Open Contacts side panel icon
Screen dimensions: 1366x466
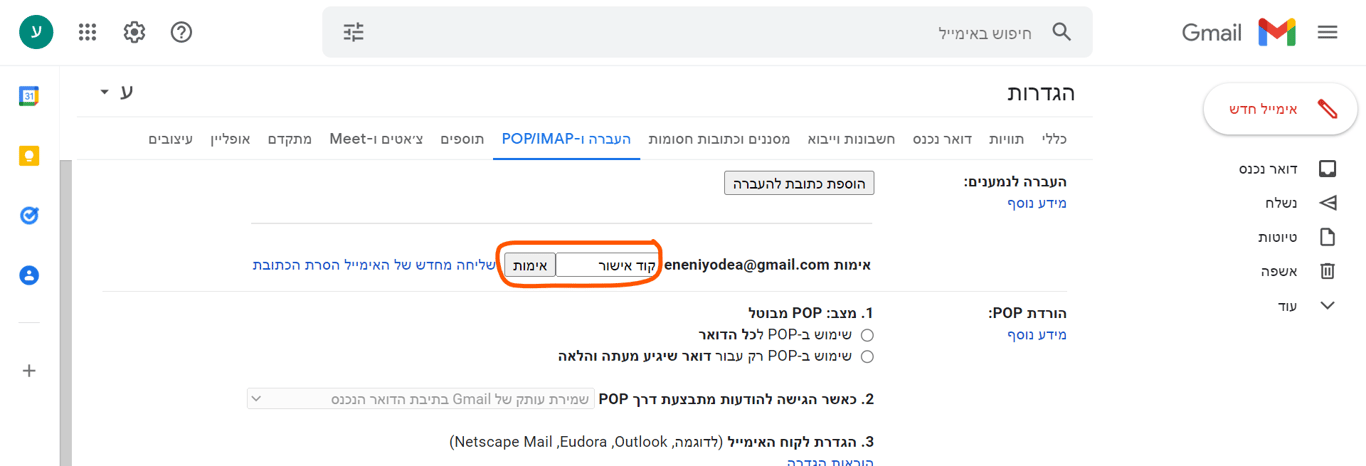coord(29,275)
